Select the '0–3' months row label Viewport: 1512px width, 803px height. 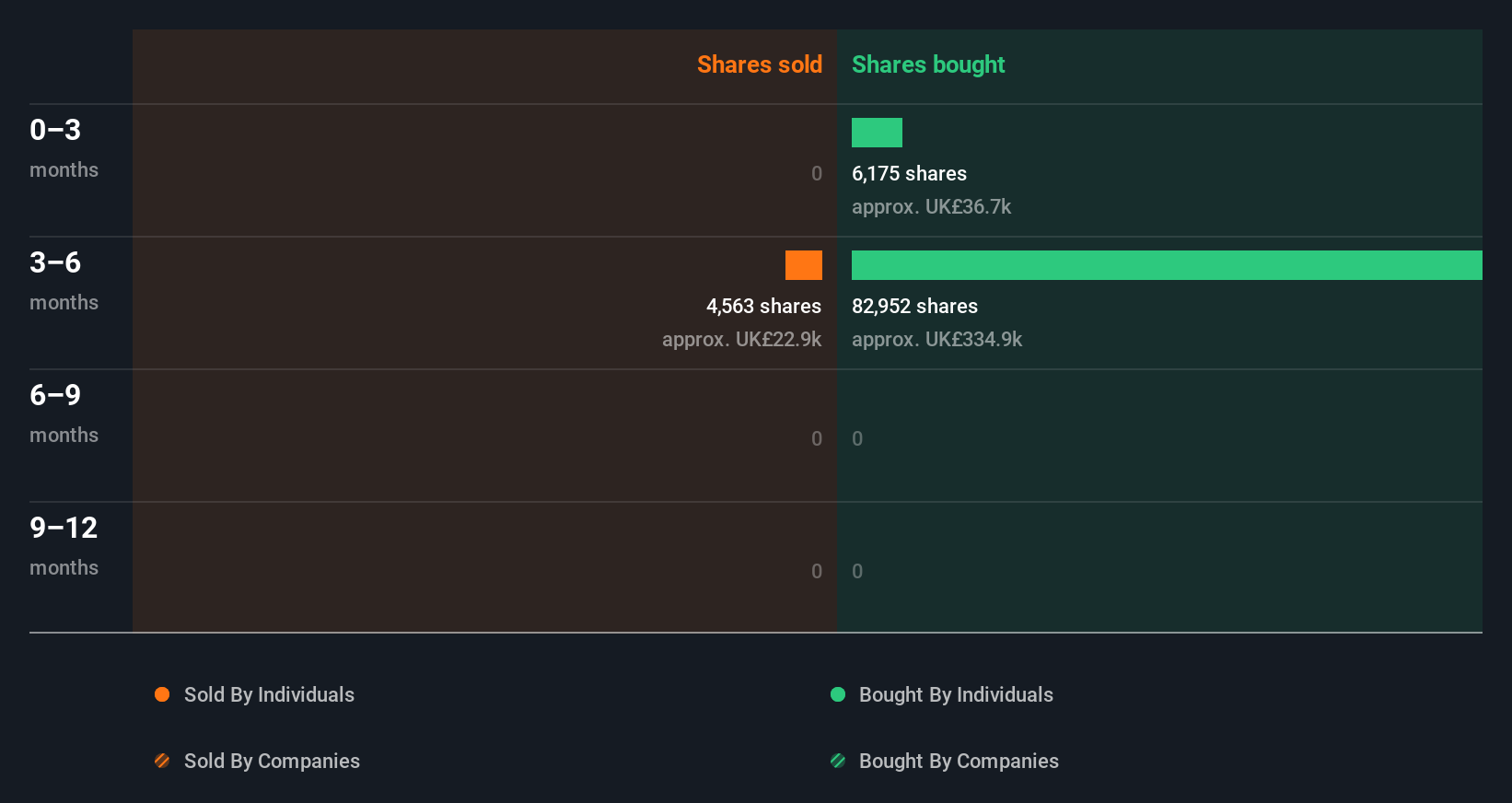(55, 130)
